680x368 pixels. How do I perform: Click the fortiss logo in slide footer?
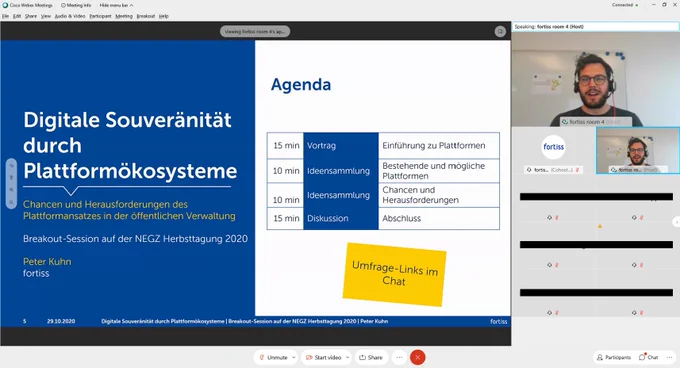pos(498,321)
